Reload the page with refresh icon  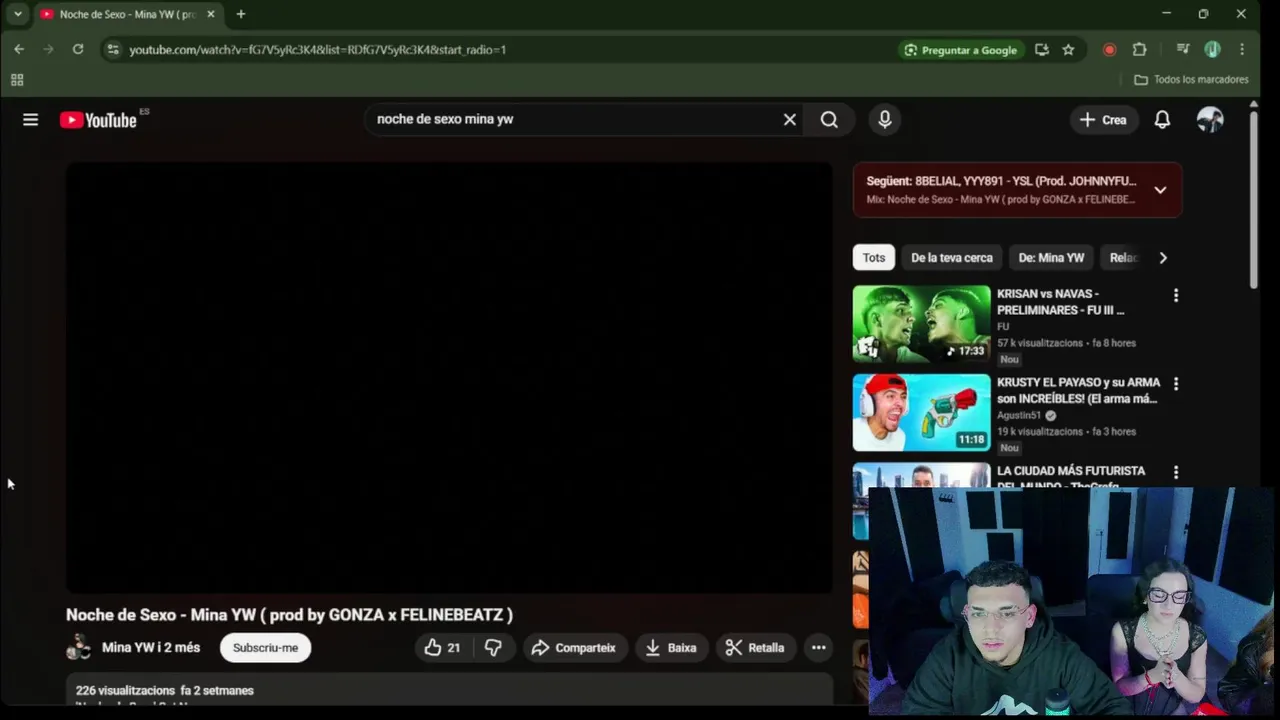click(78, 49)
